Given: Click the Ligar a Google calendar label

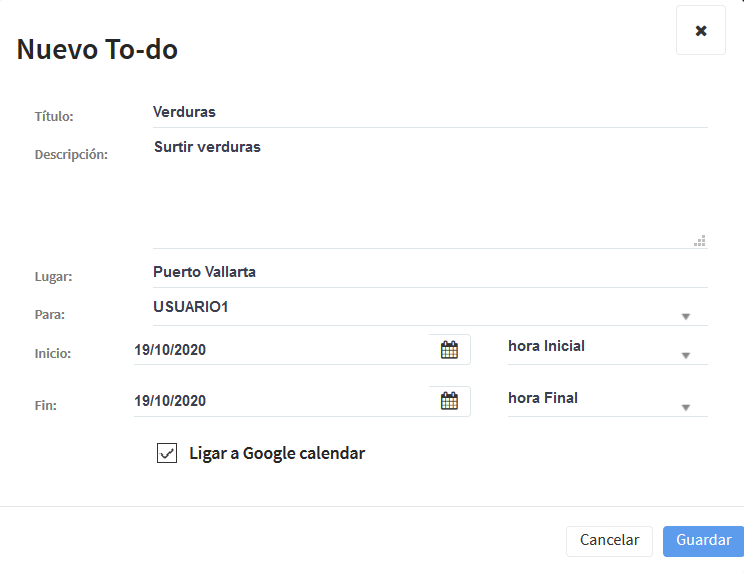Looking at the screenshot, I should [277, 453].
